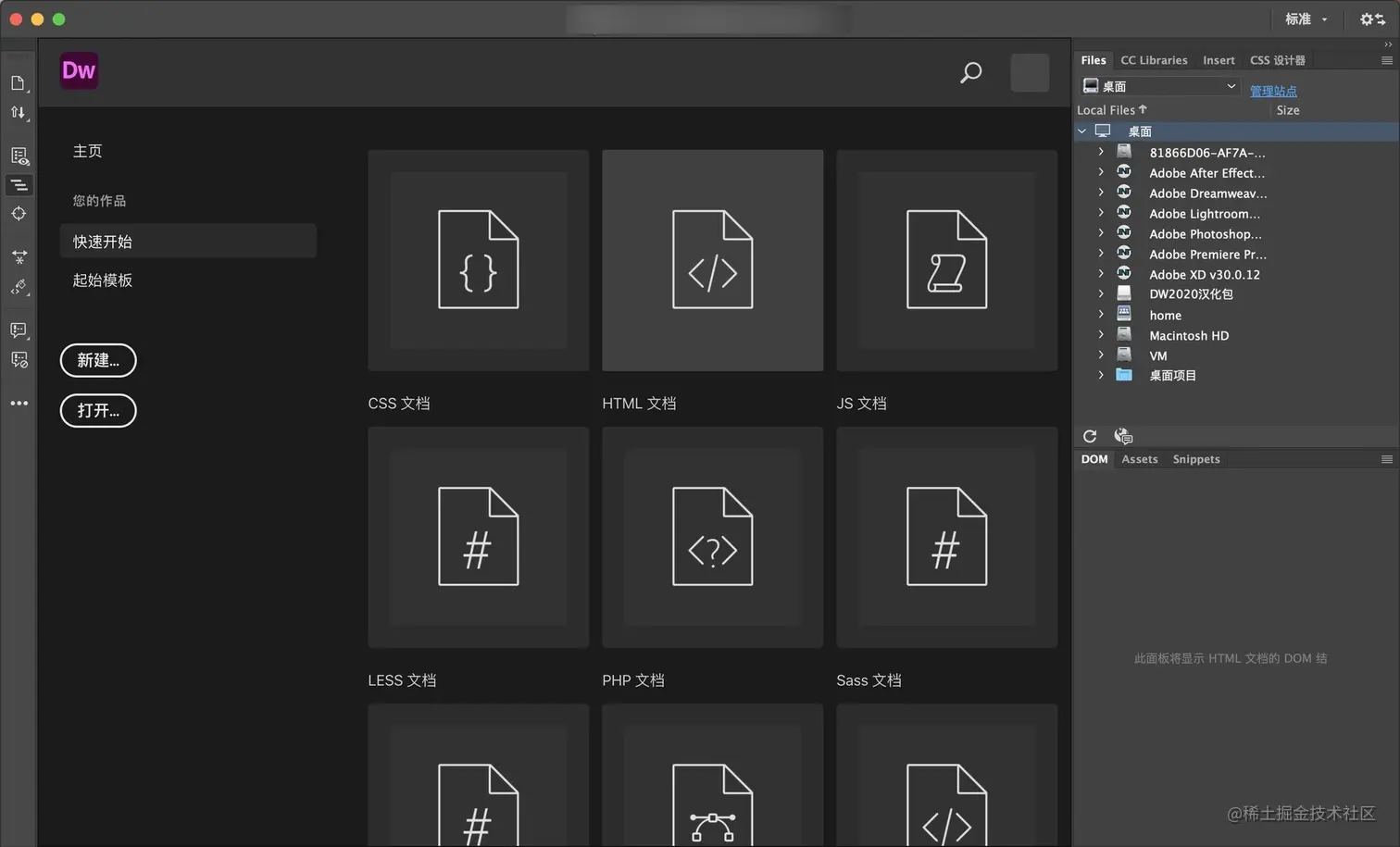Open the 桌面 site dropdown in Files panel

pyautogui.click(x=1159, y=86)
